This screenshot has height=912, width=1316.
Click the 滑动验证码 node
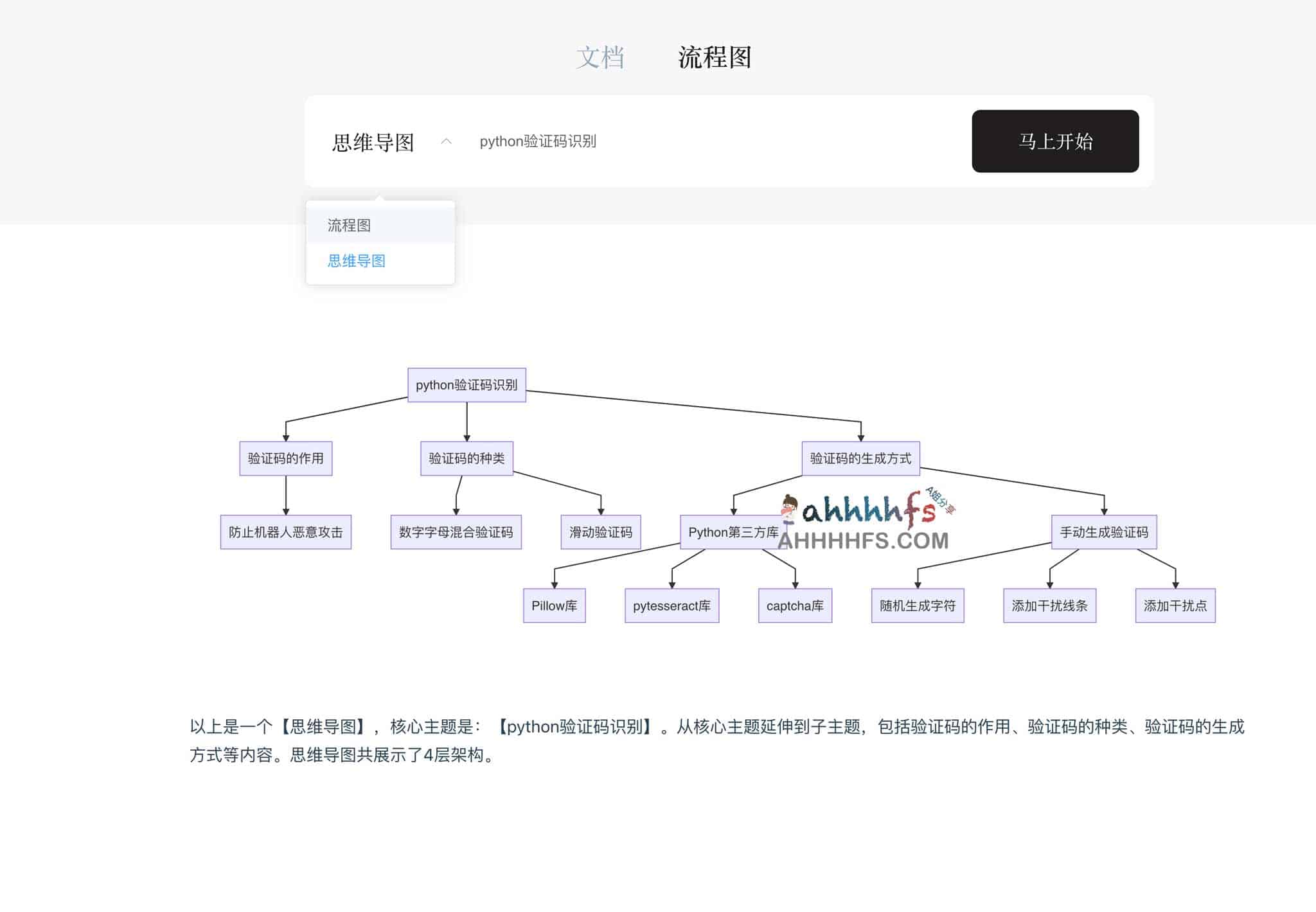[601, 532]
